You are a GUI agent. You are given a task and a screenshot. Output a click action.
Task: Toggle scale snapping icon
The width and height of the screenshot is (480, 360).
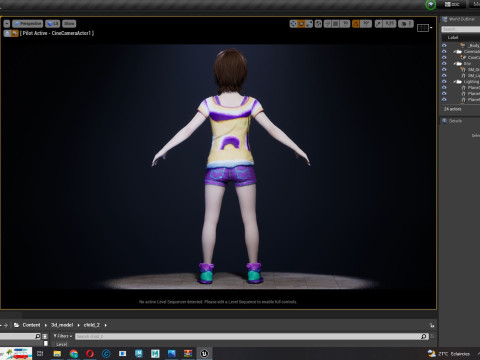pos(379,24)
